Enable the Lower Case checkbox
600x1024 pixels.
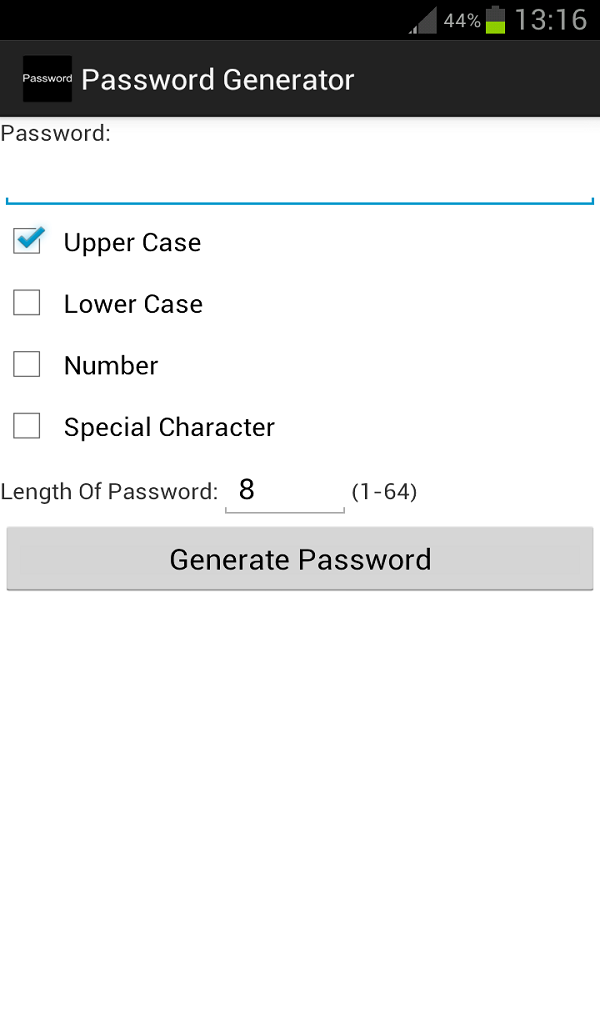tap(26, 302)
